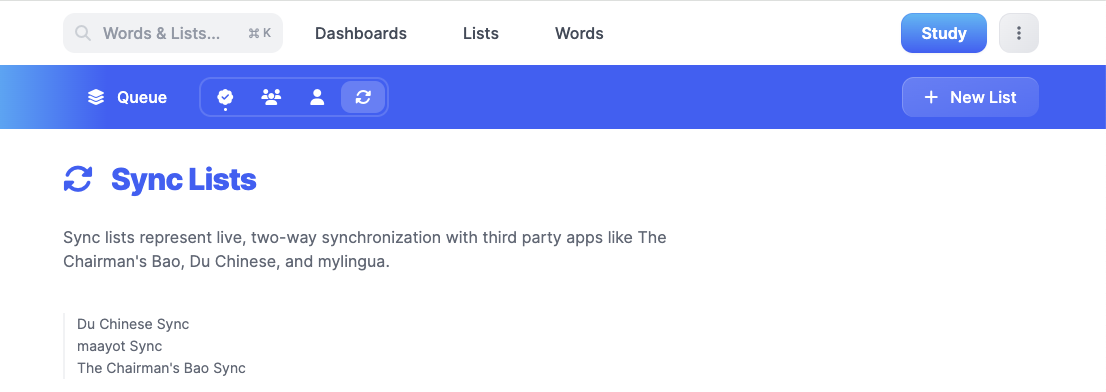Click the Queue stacked layers icon
Screen dimensions: 1106x392
(x=96, y=97)
